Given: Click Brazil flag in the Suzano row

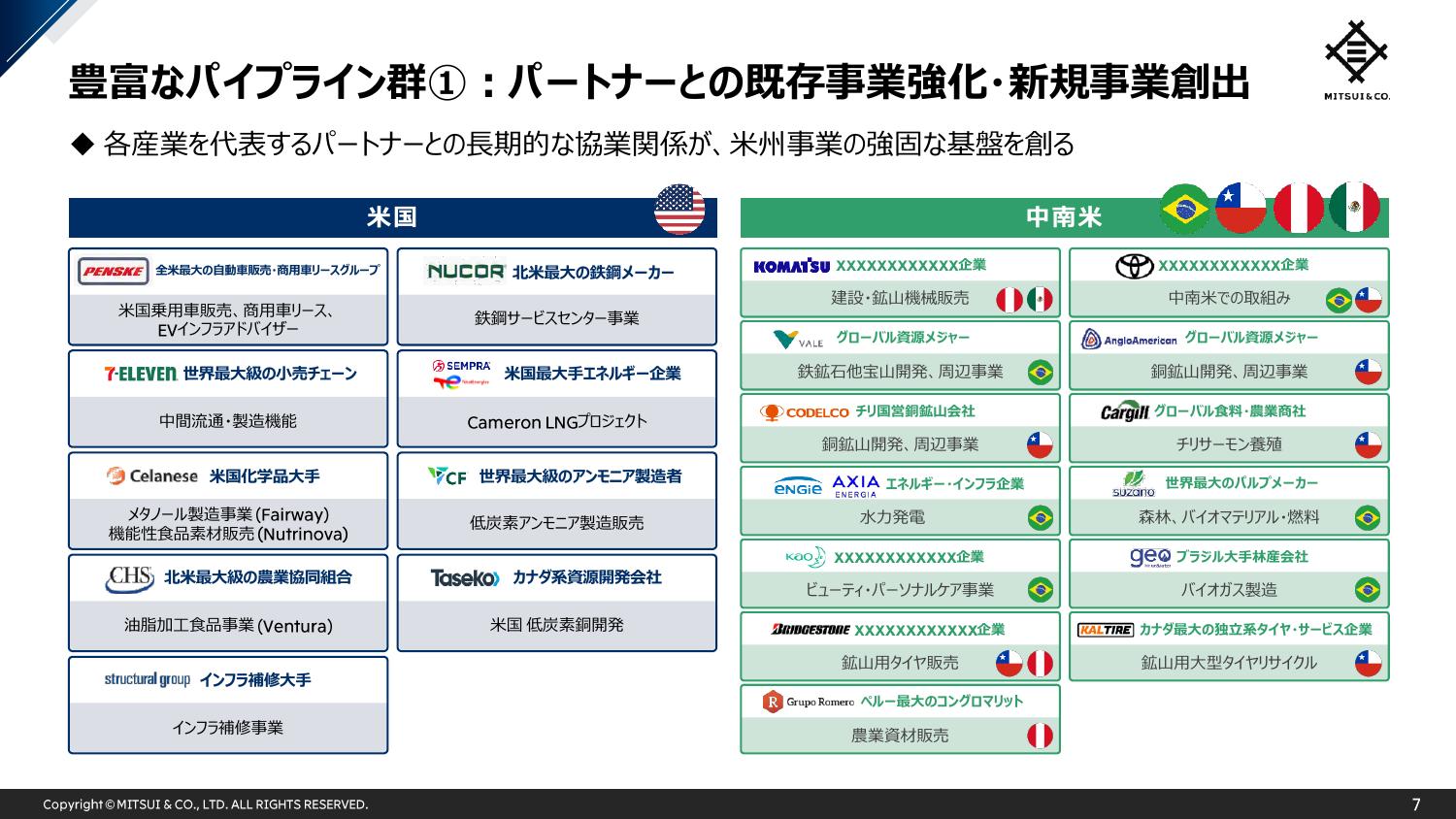Looking at the screenshot, I should pos(1368,518).
